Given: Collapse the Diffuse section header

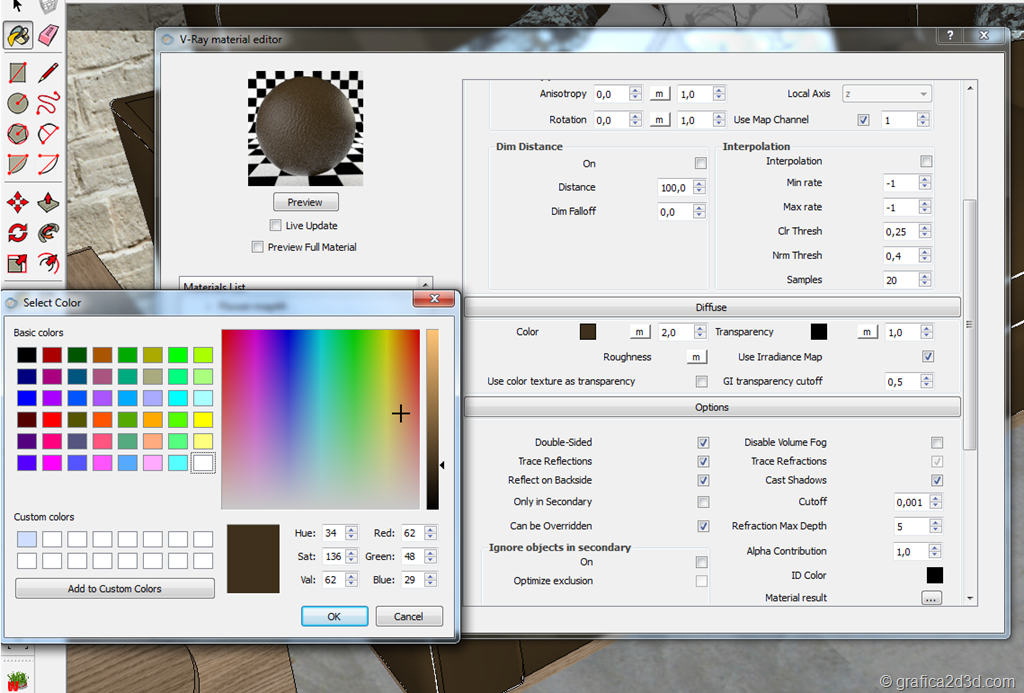Looking at the screenshot, I should click(711, 307).
